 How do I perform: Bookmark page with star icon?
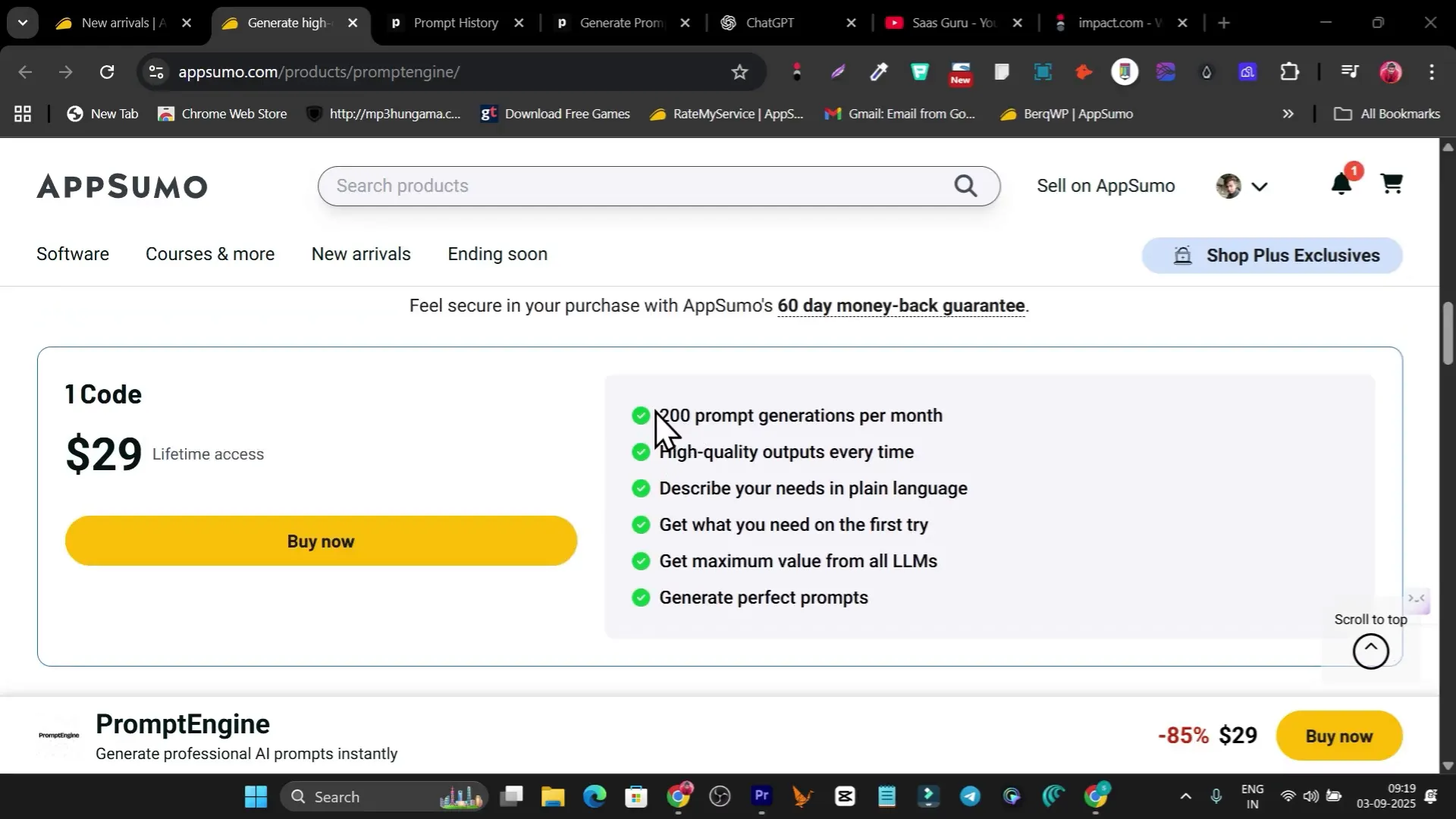(x=739, y=72)
